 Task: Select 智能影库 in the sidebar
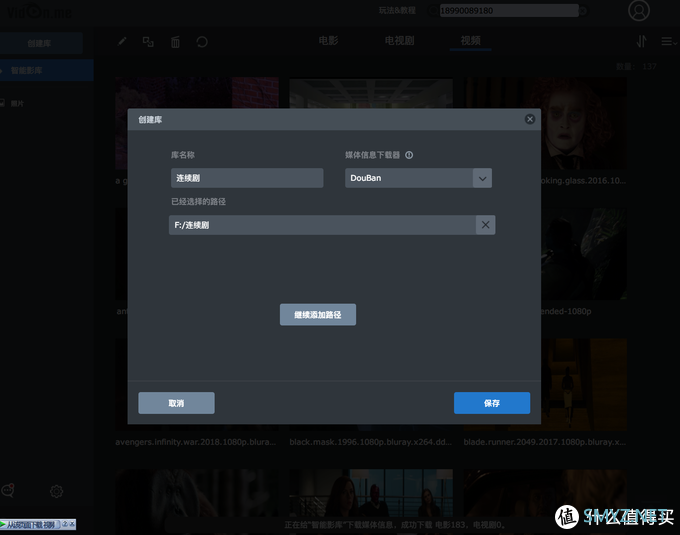[46, 70]
